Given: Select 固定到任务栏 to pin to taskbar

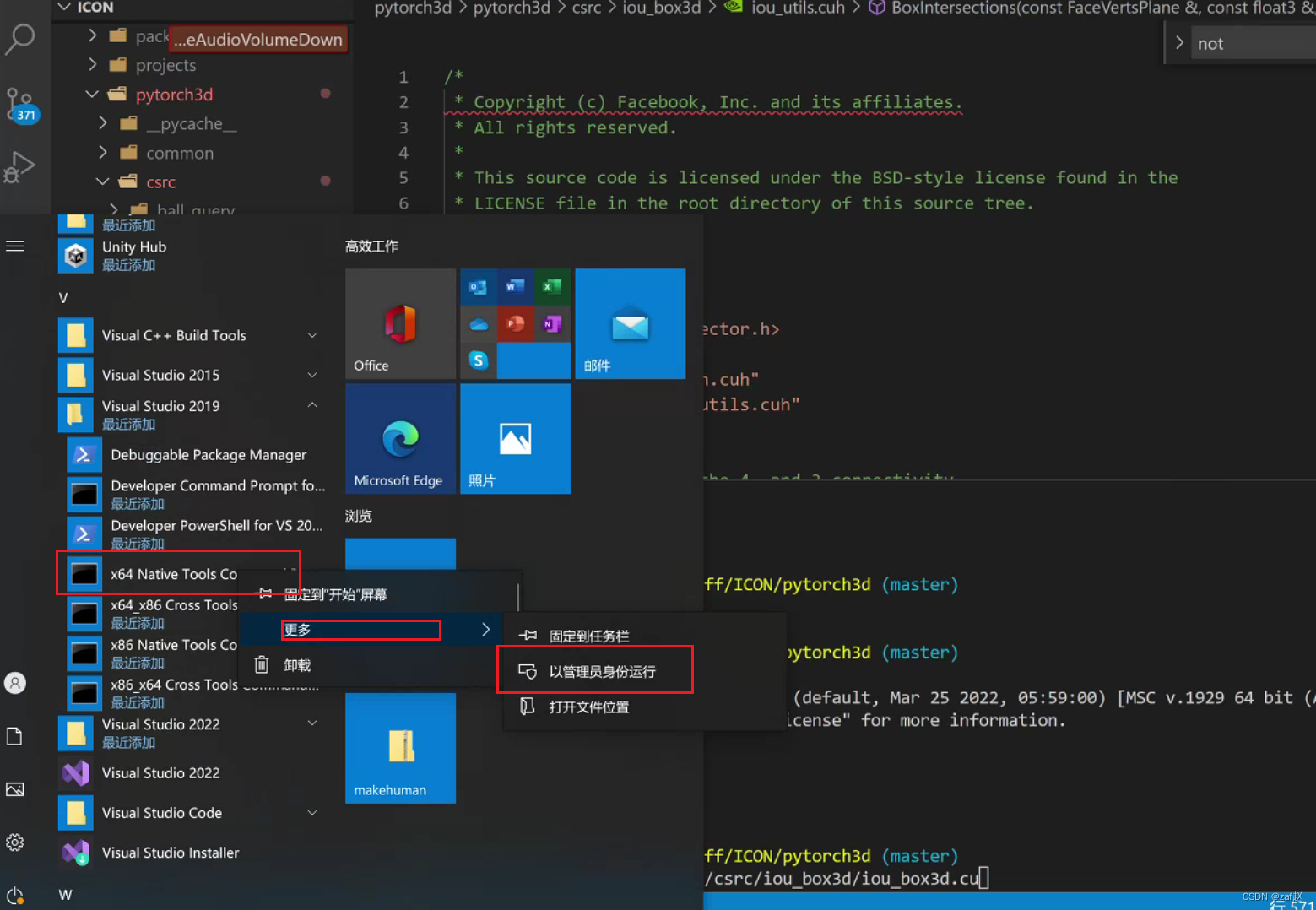Looking at the screenshot, I should (588, 635).
